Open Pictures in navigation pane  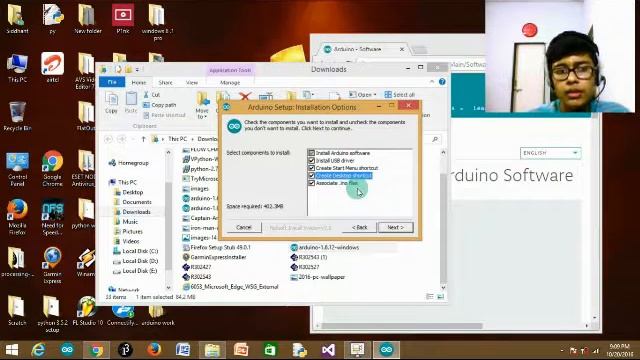tap(129, 231)
